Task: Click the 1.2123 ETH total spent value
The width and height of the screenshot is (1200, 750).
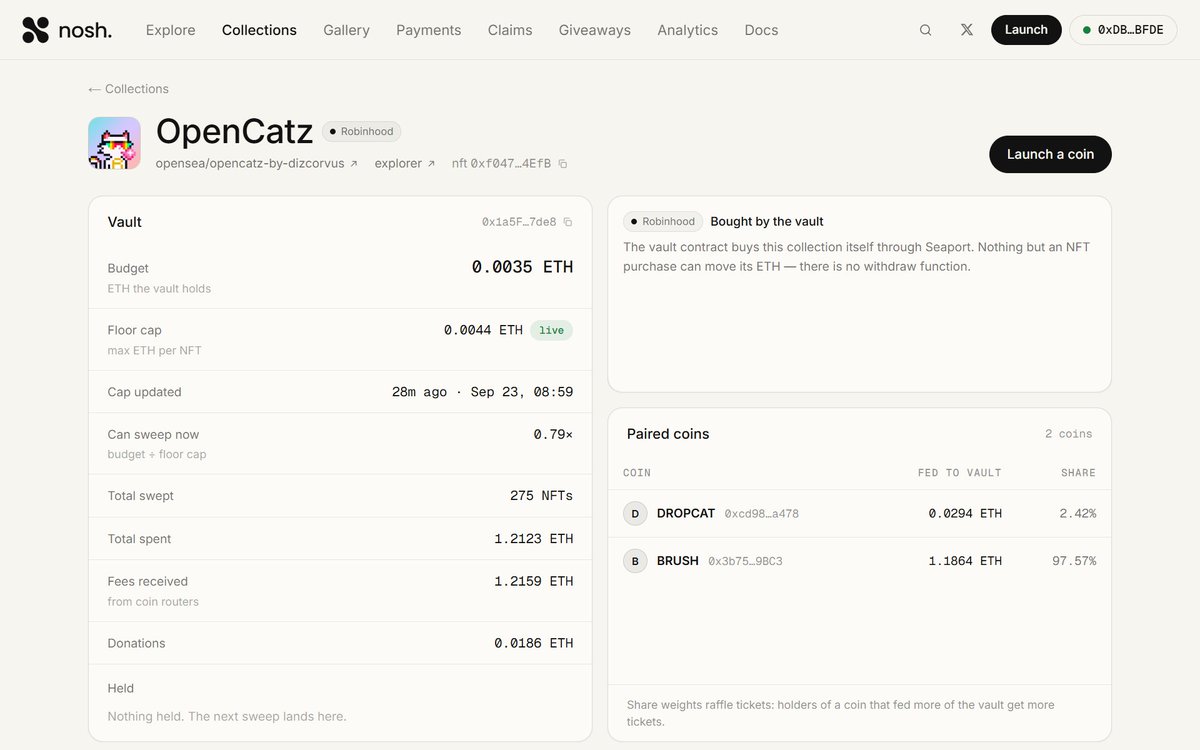Action: (534, 539)
